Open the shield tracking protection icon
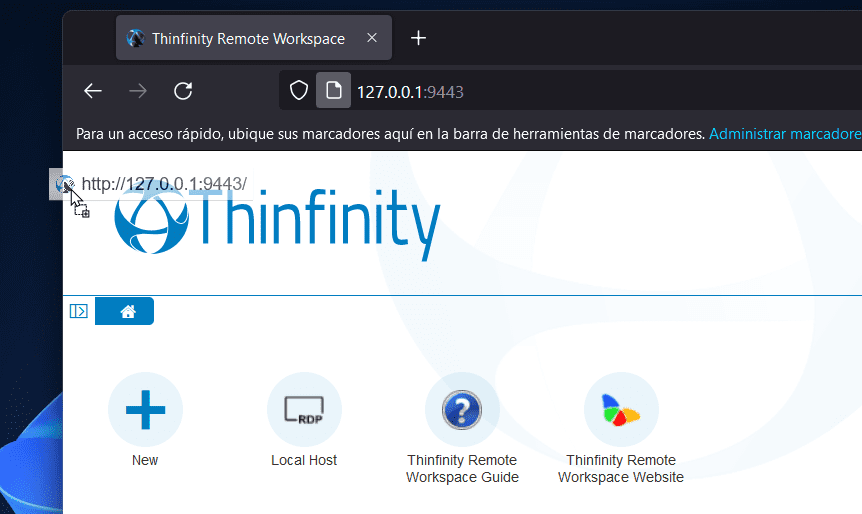862x514 pixels. tap(299, 91)
